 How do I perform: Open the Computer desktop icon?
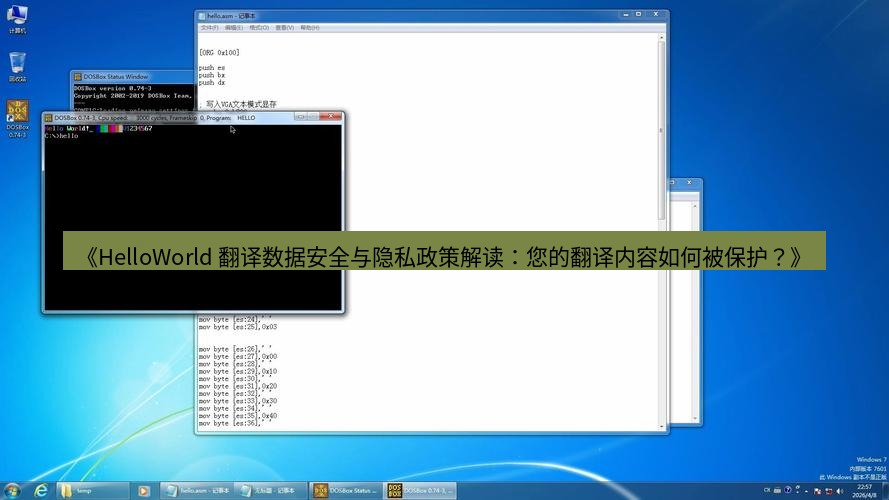tap(17, 19)
